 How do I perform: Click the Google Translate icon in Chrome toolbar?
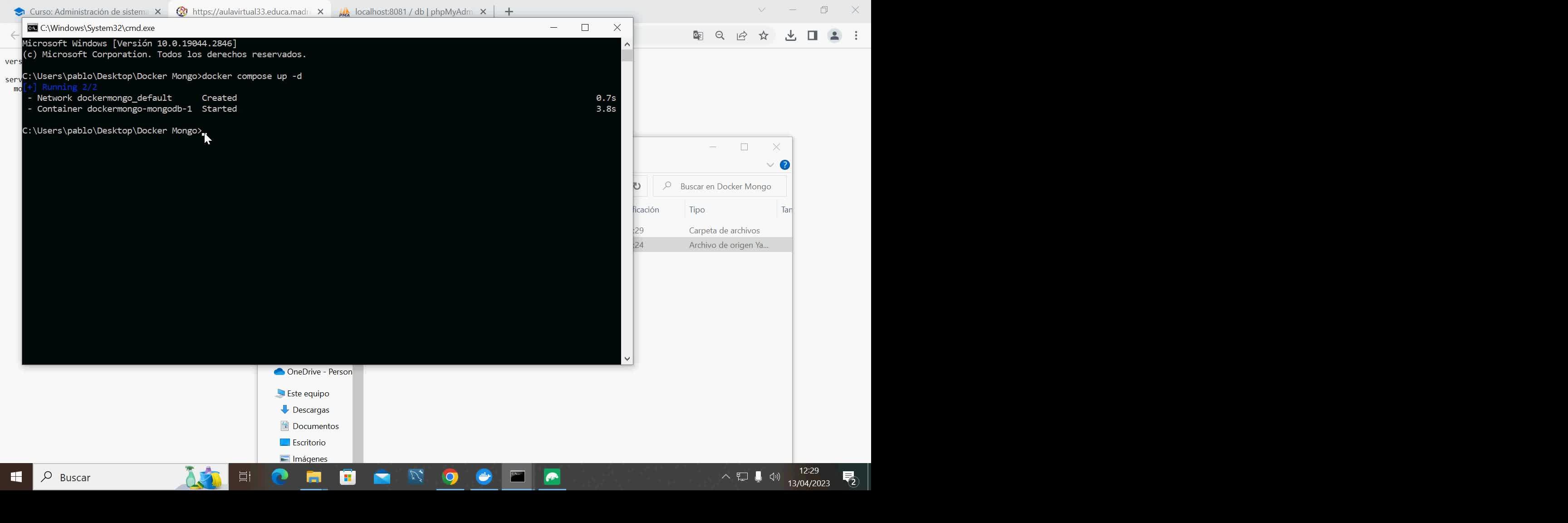[698, 36]
